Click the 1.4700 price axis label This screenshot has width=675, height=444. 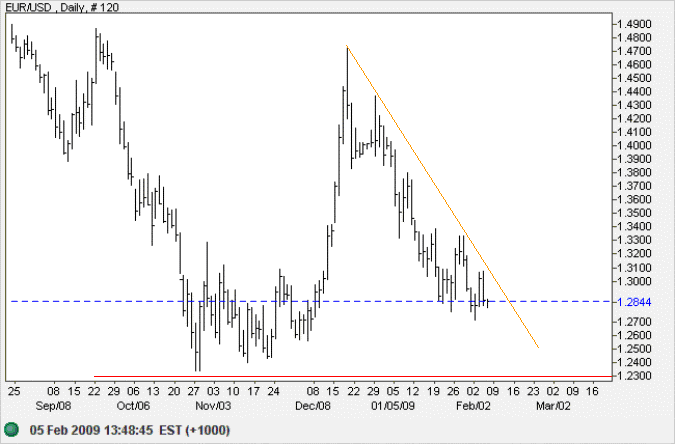click(634, 51)
